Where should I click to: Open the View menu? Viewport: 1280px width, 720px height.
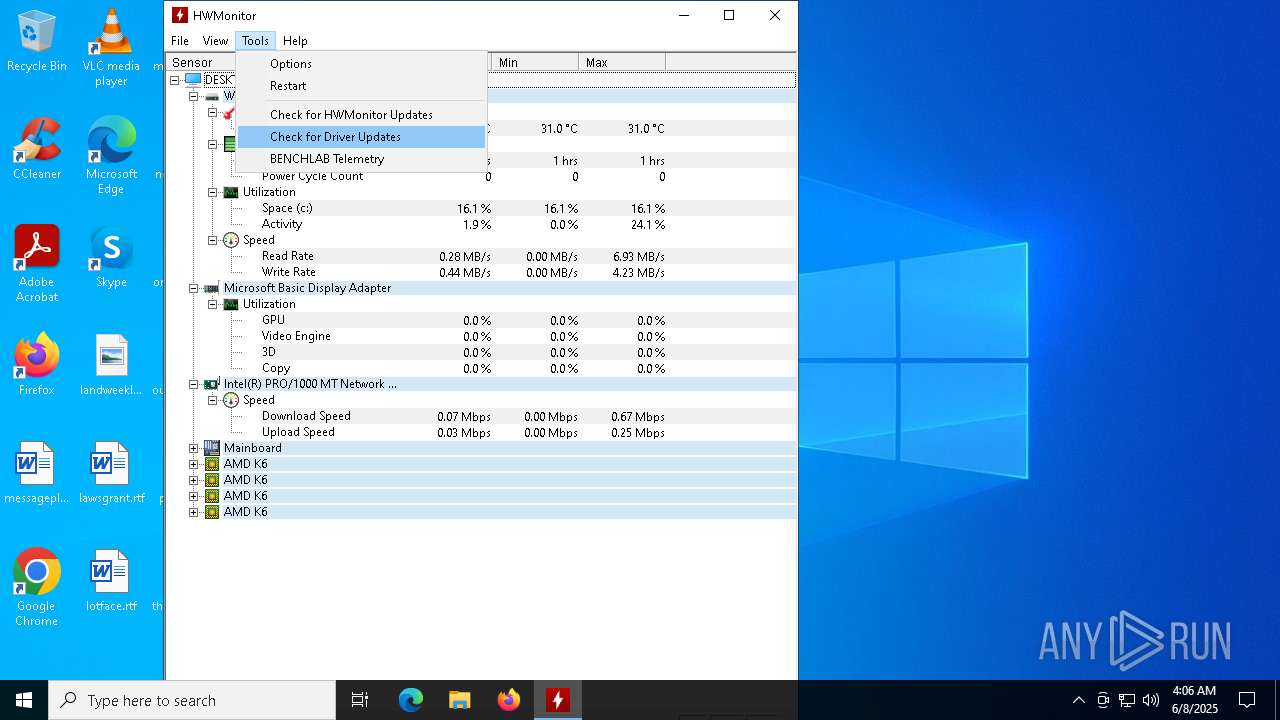(215, 41)
